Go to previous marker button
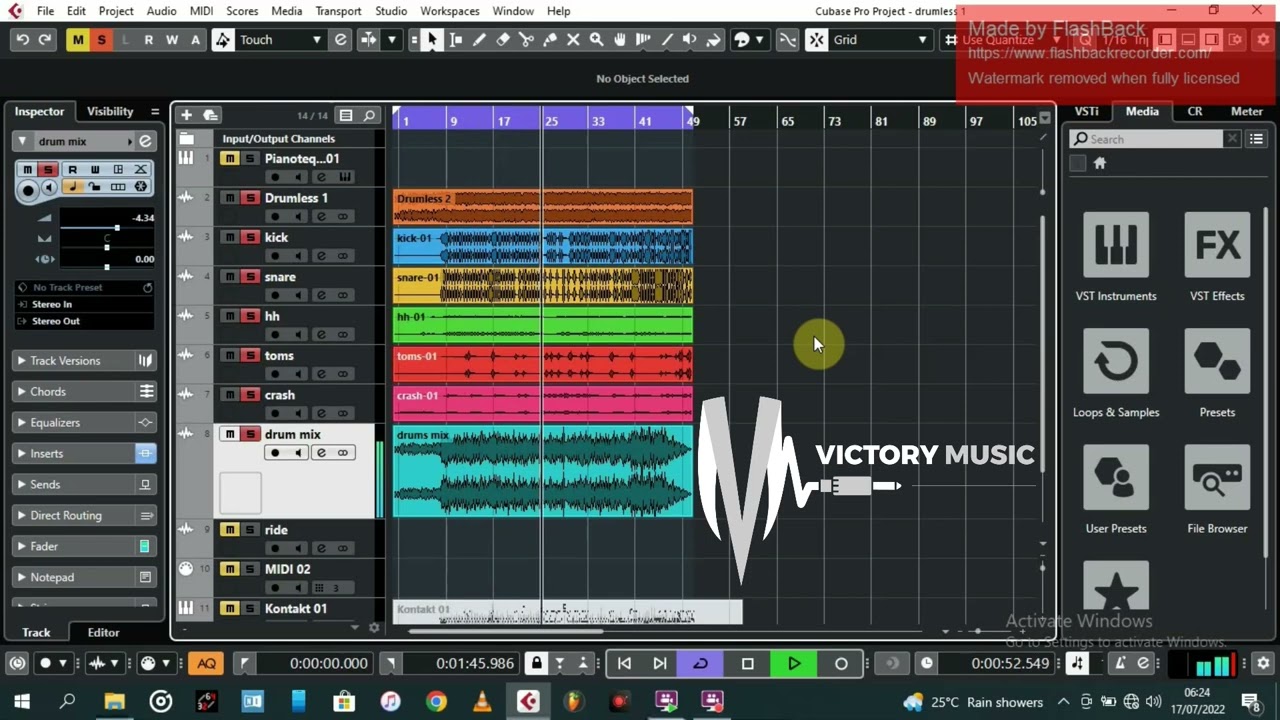The height and width of the screenshot is (720, 1280). (x=624, y=663)
